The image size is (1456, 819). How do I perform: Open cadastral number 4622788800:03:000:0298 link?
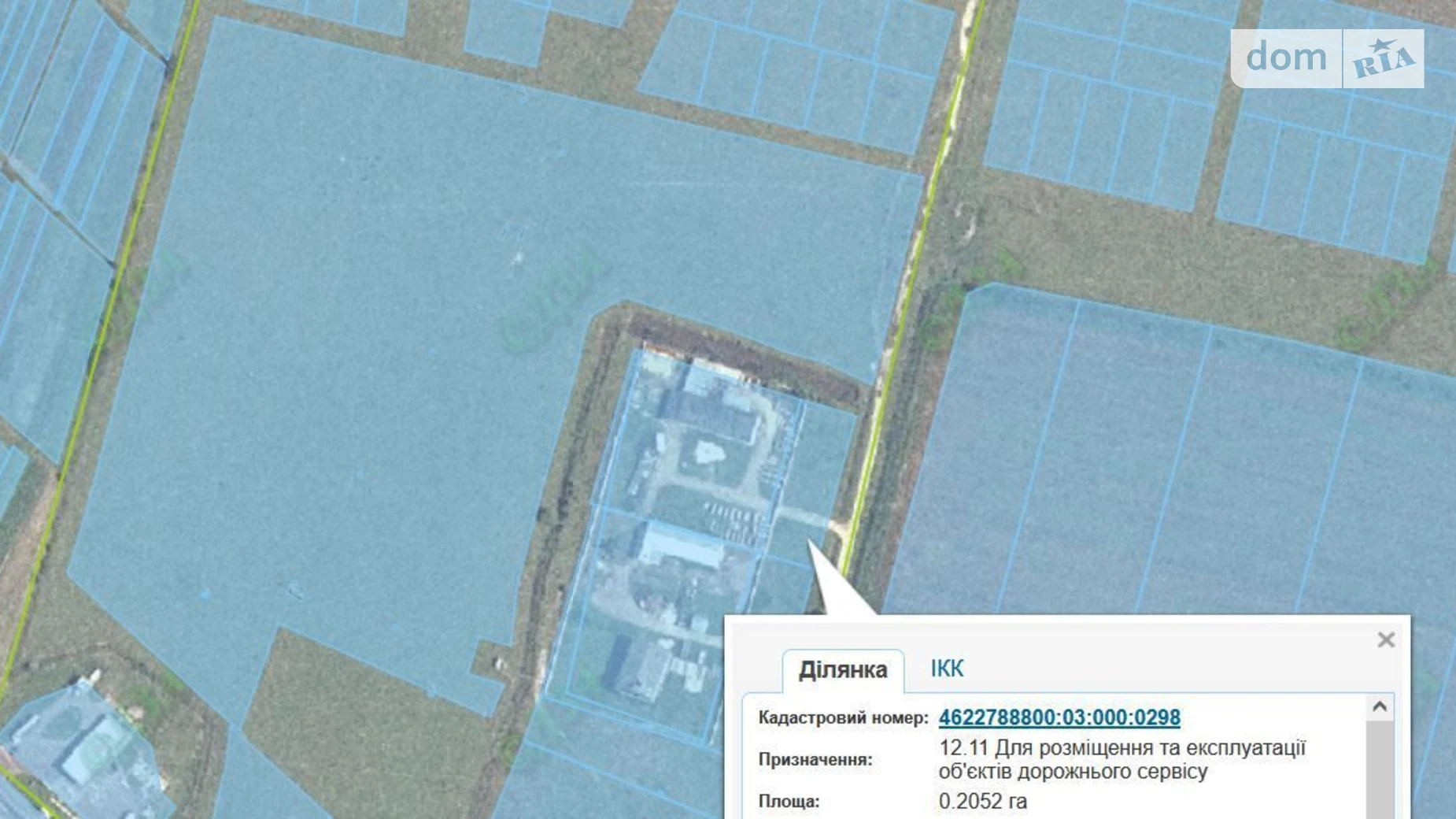pyautogui.click(x=1059, y=717)
